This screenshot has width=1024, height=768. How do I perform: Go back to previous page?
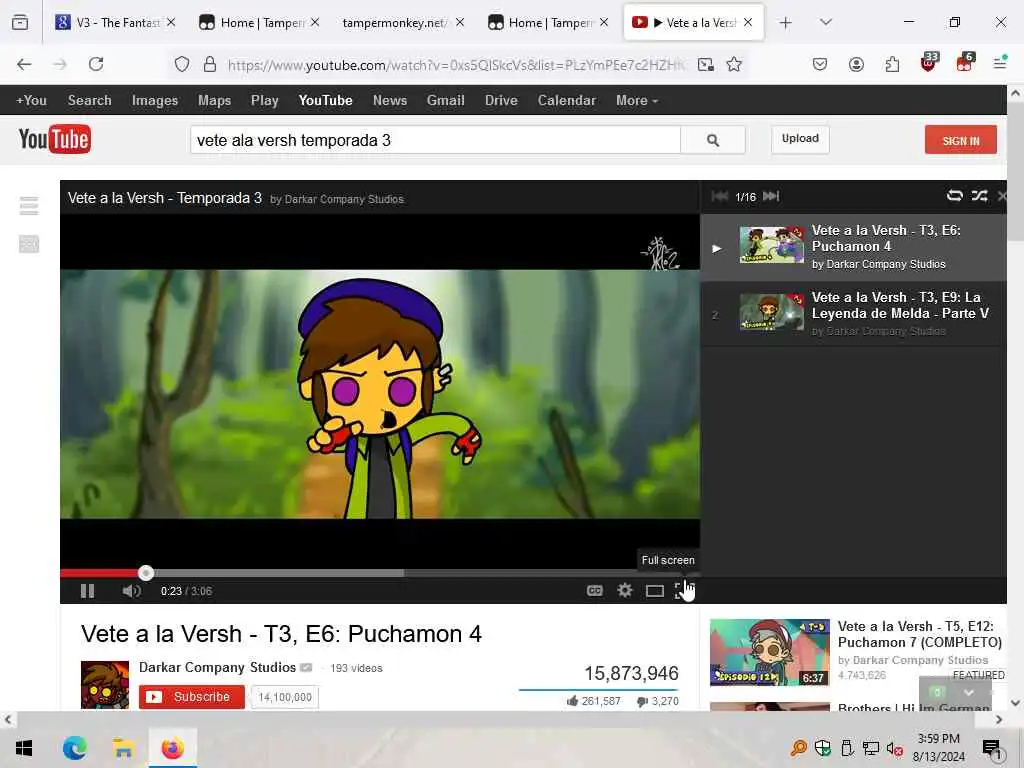(24, 64)
